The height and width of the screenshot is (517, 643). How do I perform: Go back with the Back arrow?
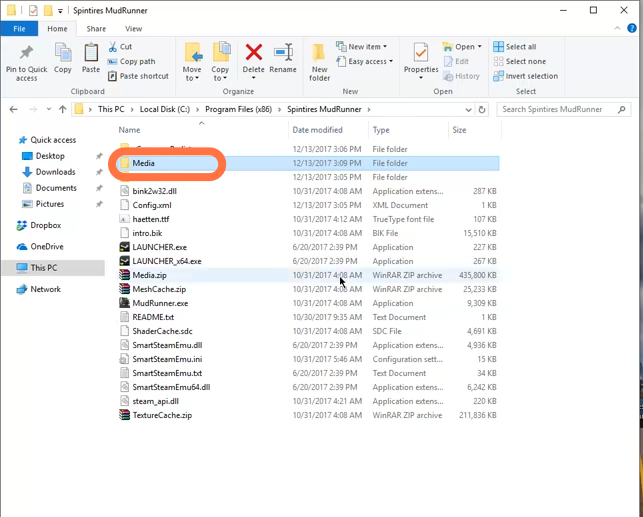(x=14, y=109)
